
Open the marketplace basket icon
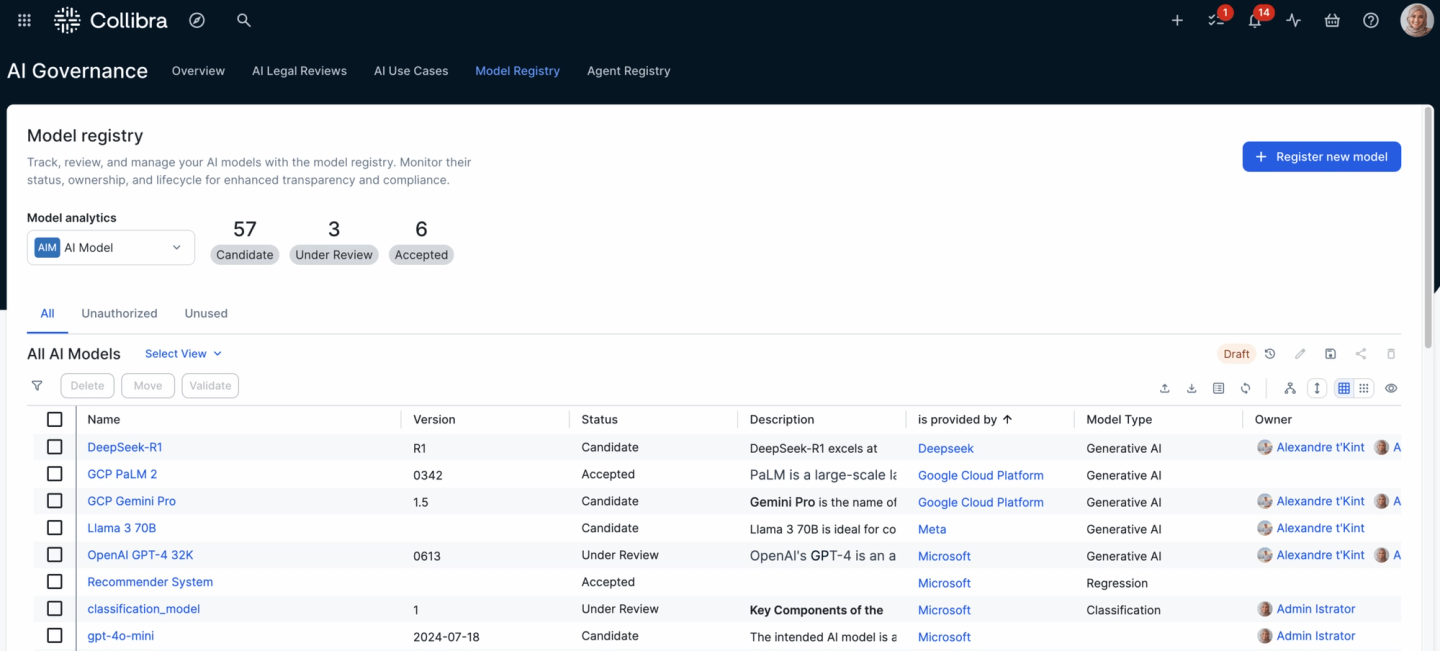point(1332,19)
